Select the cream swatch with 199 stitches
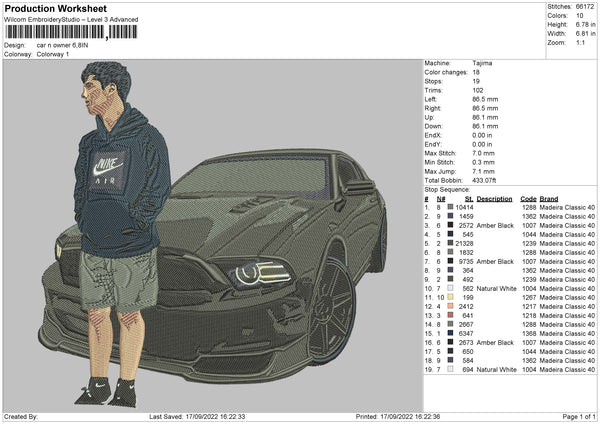Viewport: 600px width, 424px height. click(450, 297)
